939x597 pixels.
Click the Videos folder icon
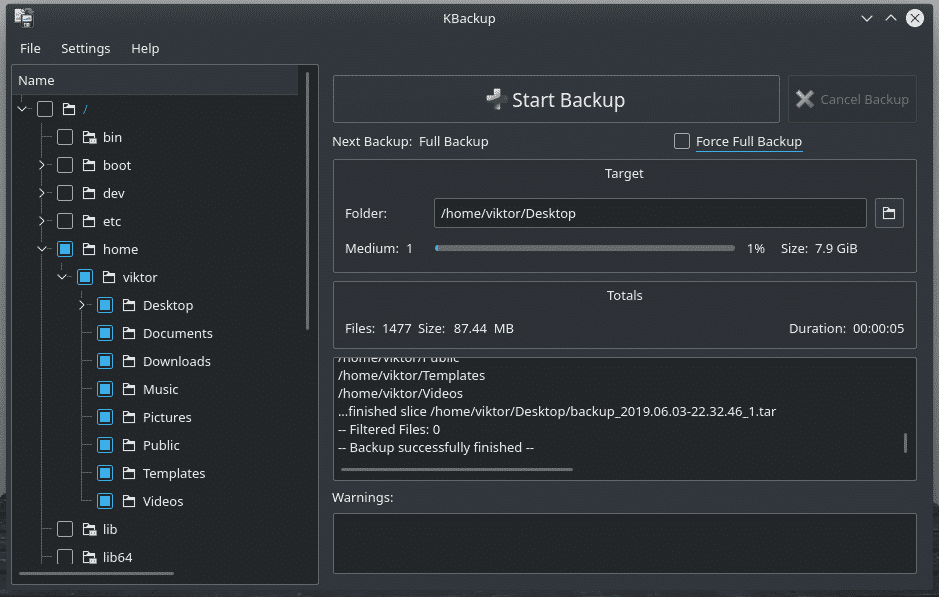coord(129,501)
